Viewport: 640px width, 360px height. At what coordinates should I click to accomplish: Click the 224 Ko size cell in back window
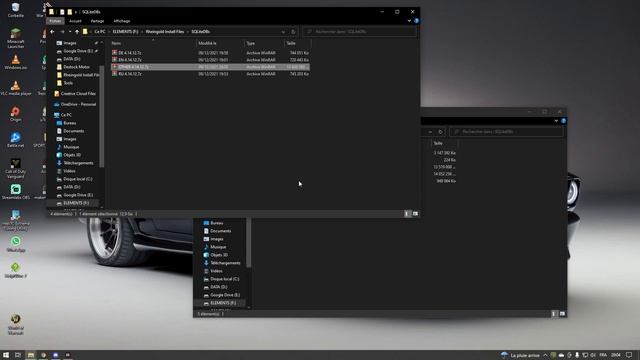449,160
